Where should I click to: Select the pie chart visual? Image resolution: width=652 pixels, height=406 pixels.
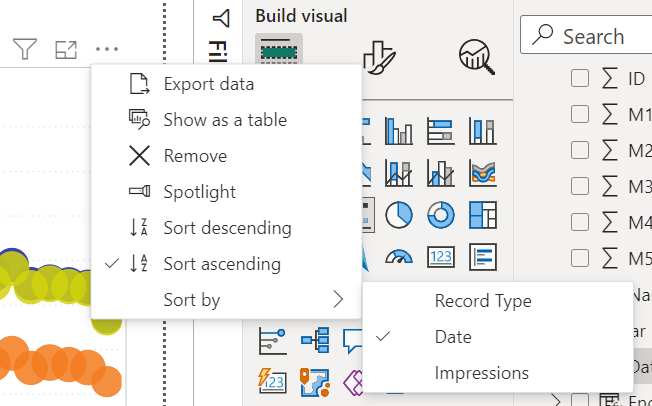click(399, 215)
